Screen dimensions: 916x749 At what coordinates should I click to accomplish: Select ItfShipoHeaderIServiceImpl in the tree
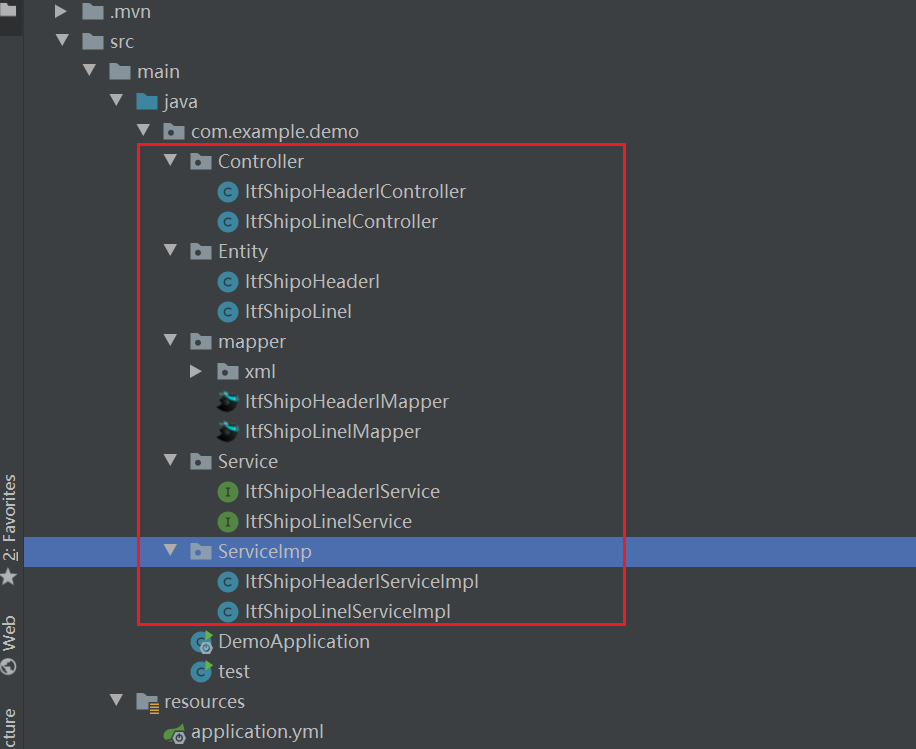tap(362, 581)
